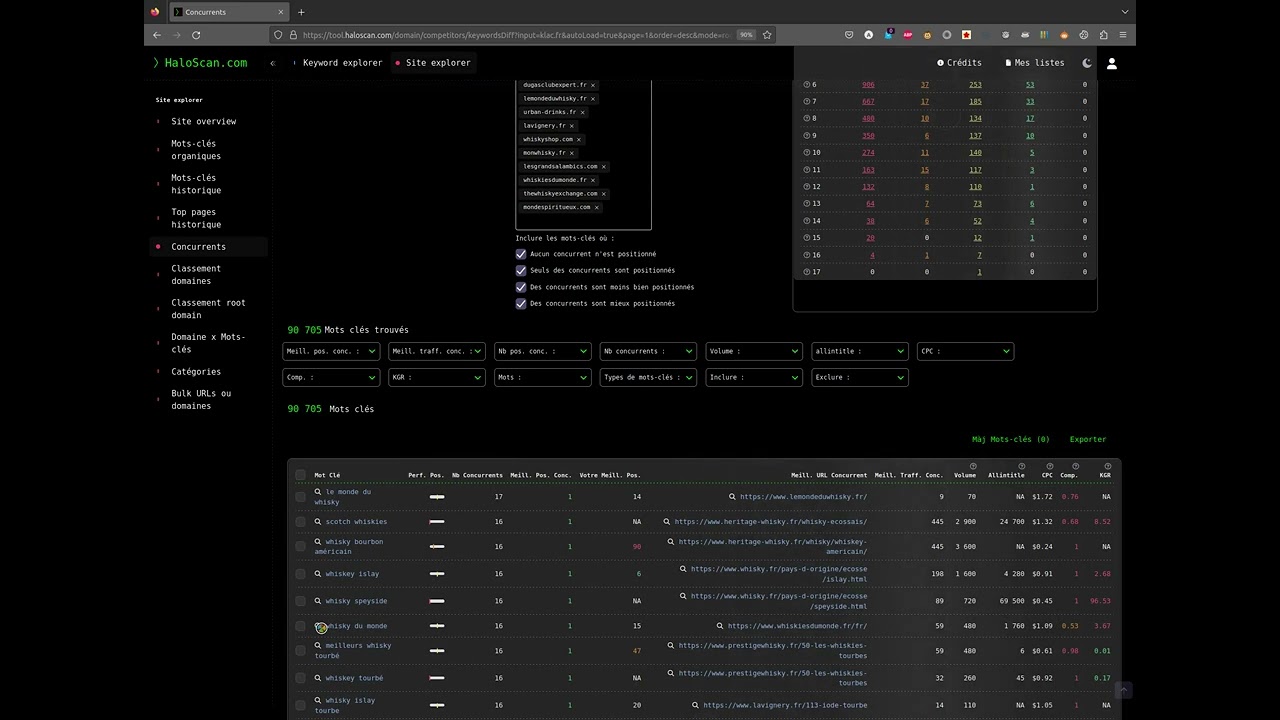This screenshot has width=1280, height=720.
Task: Open the Keyword explorer tab
Action: [342, 63]
